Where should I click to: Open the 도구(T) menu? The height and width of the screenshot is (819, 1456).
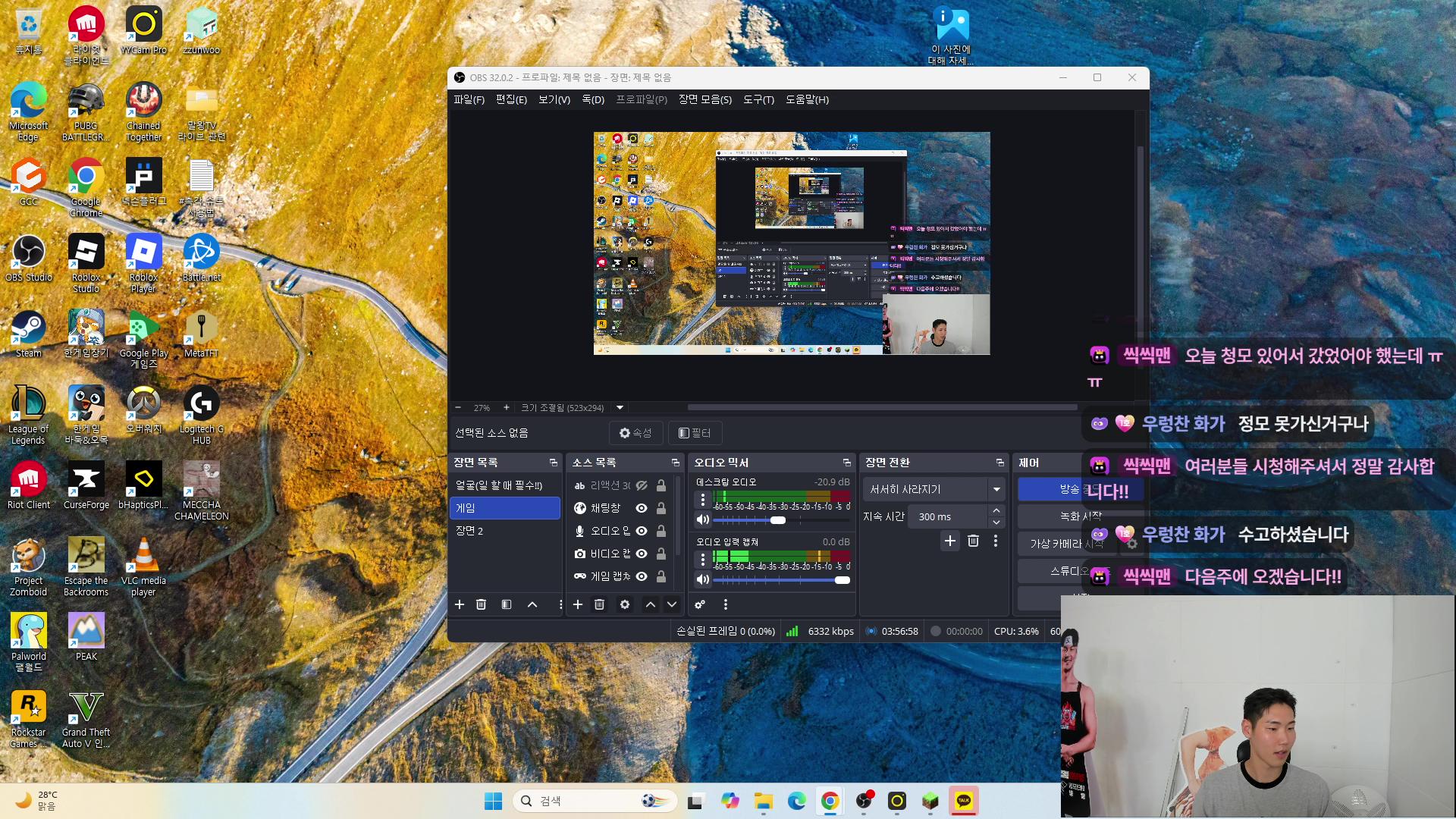758,99
